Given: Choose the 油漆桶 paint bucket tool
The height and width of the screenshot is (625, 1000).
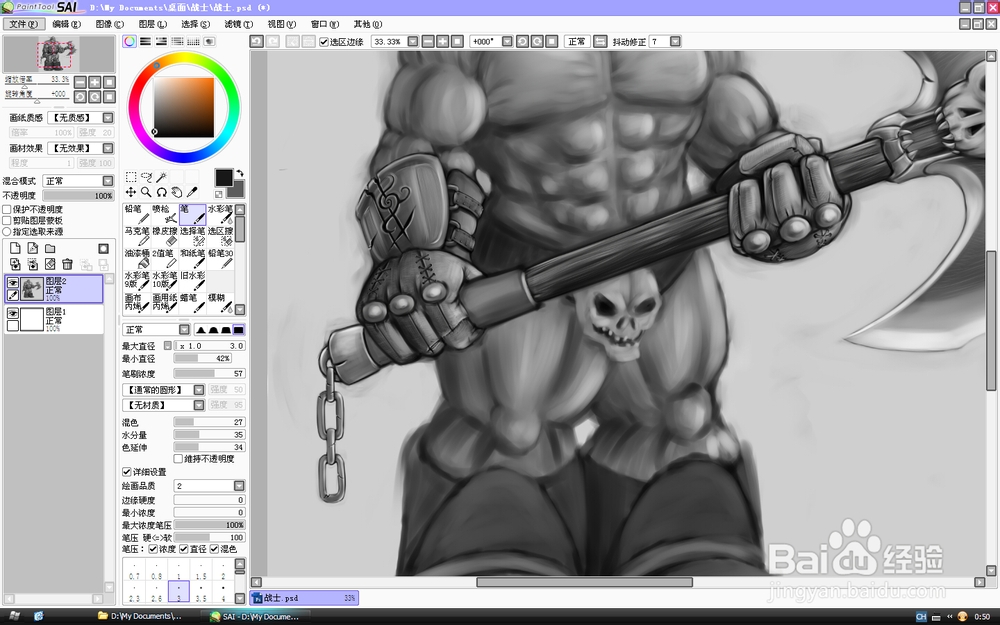Looking at the screenshot, I should 137,258.
